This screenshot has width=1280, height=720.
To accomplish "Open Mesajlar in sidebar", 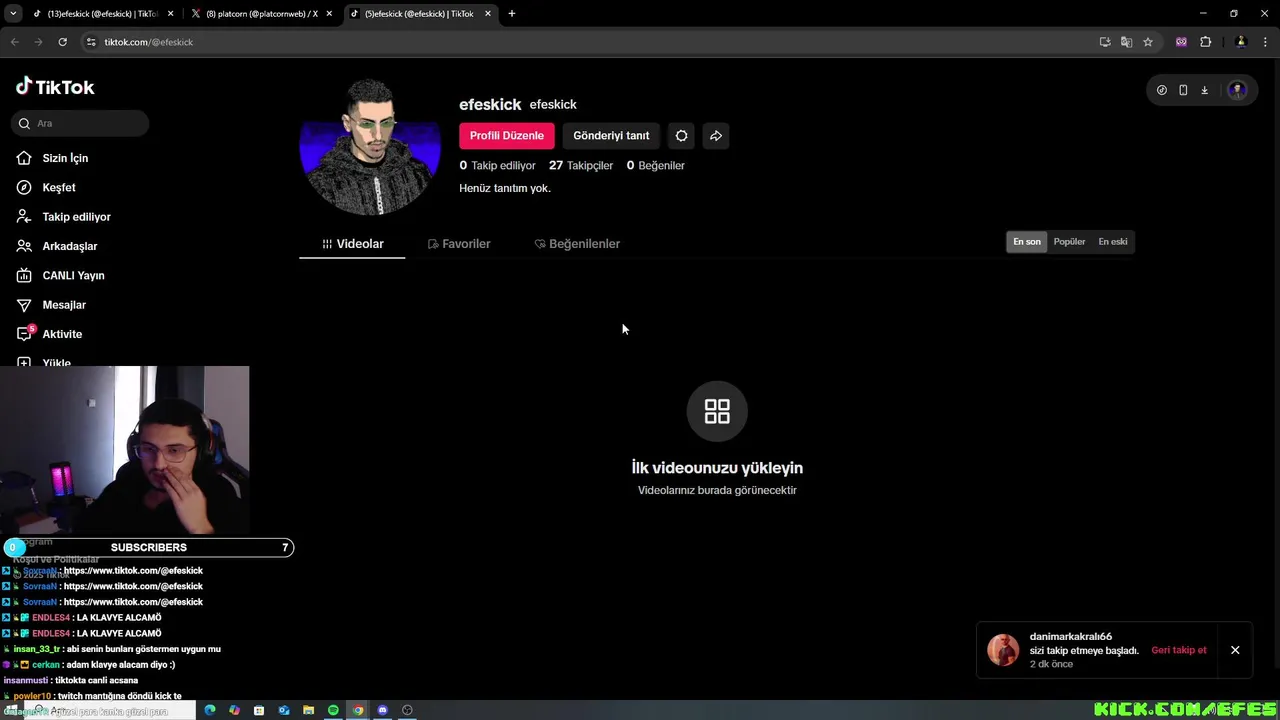I will pyautogui.click(x=64, y=305).
